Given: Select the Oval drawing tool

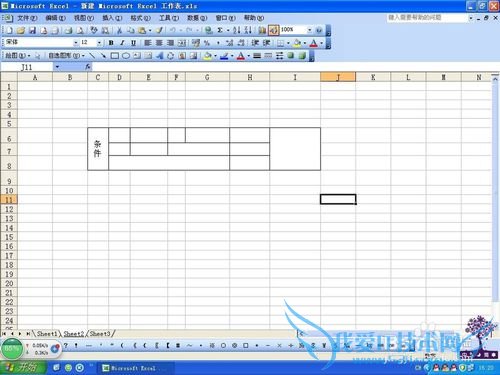Looking at the screenshot, I should 126,56.
